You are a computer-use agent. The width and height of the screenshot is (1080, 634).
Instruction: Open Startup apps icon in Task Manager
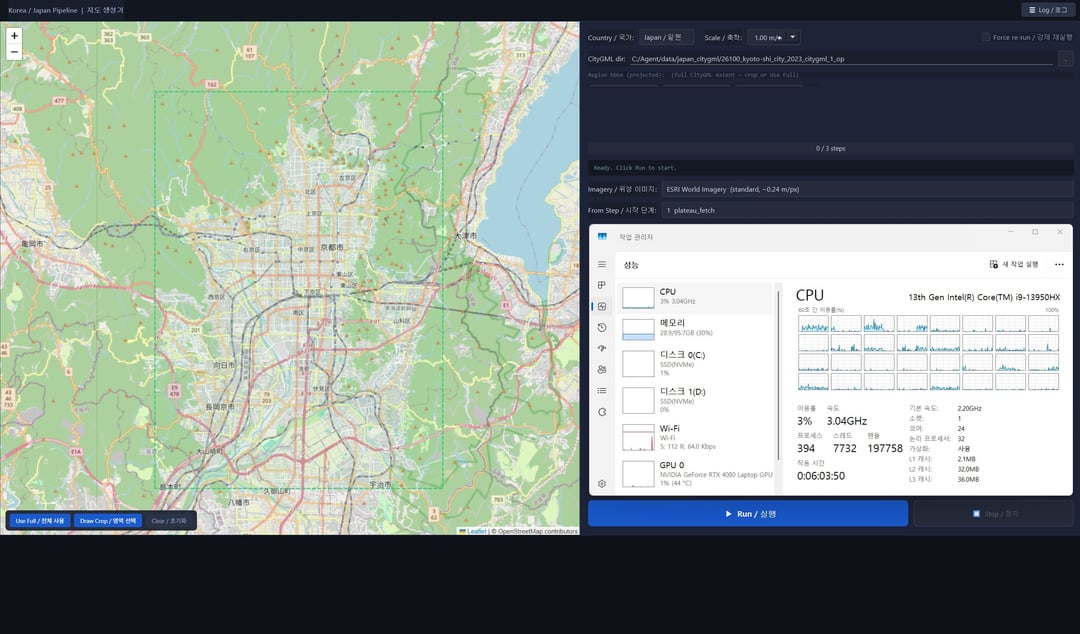602,348
